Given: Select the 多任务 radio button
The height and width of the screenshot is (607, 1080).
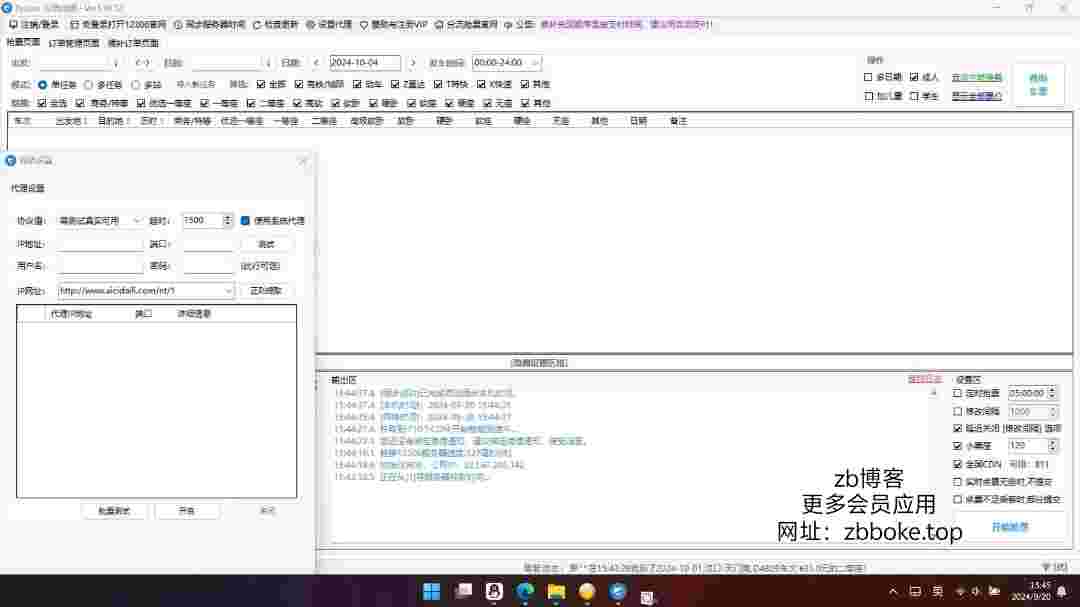Looking at the screenshot, I should pyautogui.click(x=88, y=84).
